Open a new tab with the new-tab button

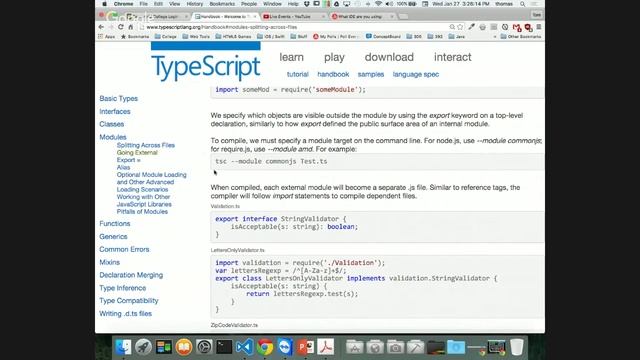[x=403, y=16]
